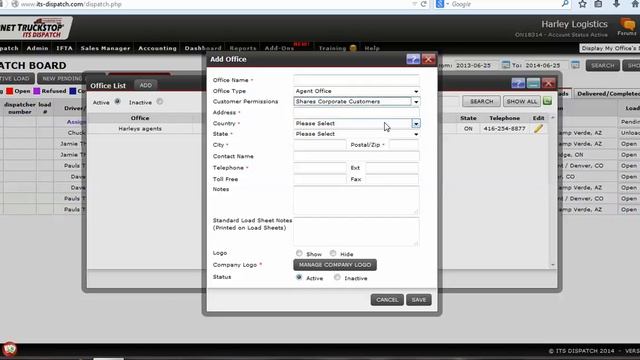Click the Office Name input field
640x360 pixels.
(x=356, y=80)
